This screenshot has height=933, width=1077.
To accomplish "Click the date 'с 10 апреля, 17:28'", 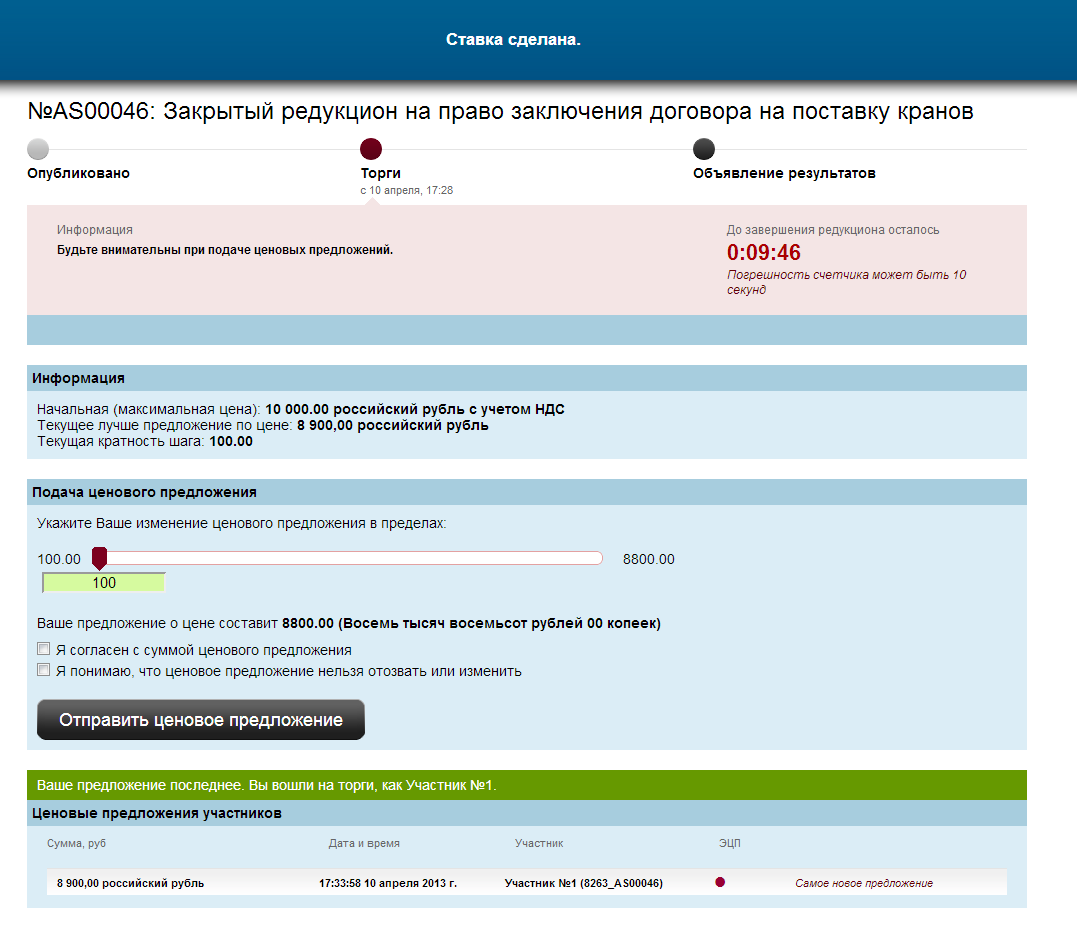I will [x=407, y=190].
